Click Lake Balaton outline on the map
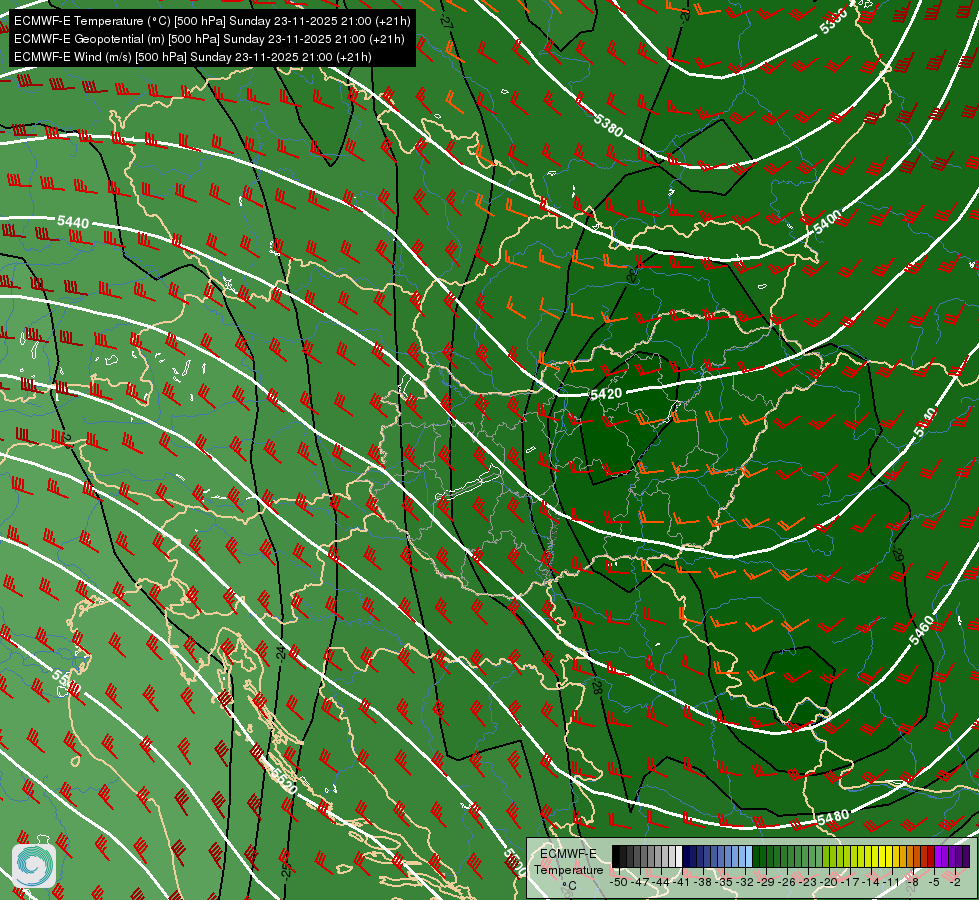The height and width of the screenshot is (900, 979). pyautogui.click(x=470, y=483)
